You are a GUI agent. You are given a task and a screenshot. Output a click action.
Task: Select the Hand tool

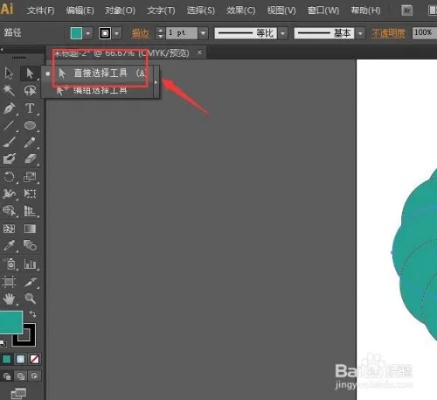coord(9,299)
